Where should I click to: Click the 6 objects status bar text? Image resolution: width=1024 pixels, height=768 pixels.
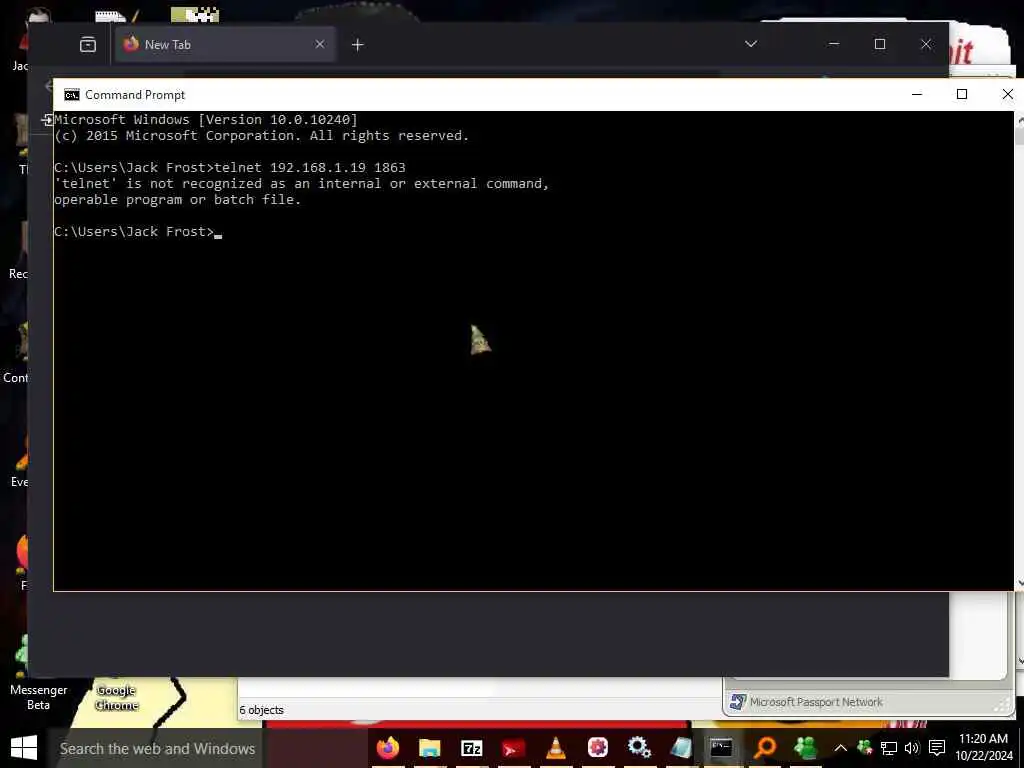pyautogui.click(x=261, y=710)
